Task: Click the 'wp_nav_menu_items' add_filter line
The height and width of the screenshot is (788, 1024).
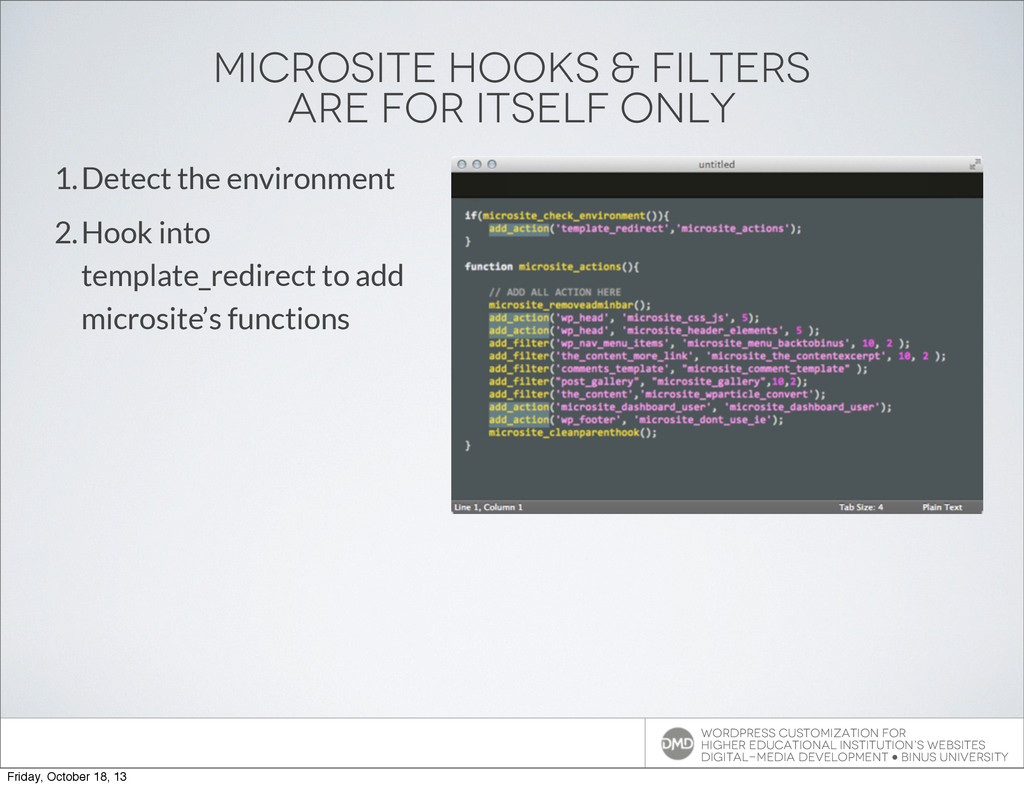Action: point(699,343)
